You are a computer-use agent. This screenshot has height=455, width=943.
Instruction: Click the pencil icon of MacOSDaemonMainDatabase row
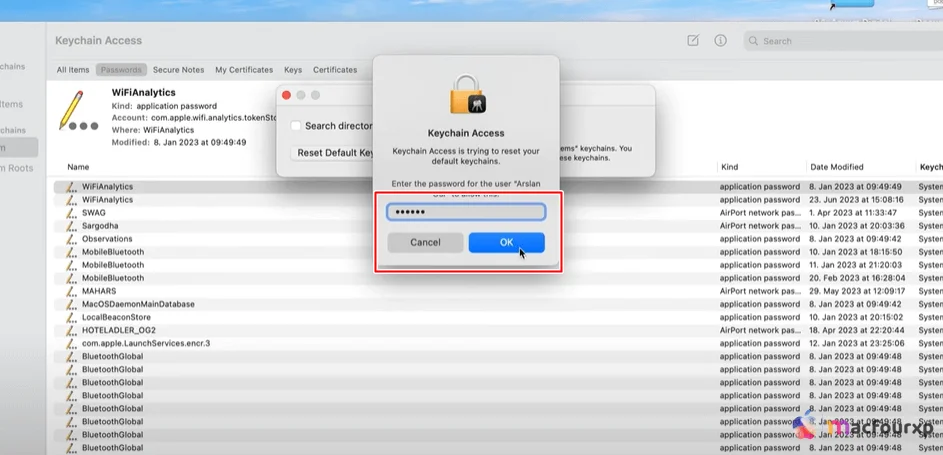tap(72, 304)
